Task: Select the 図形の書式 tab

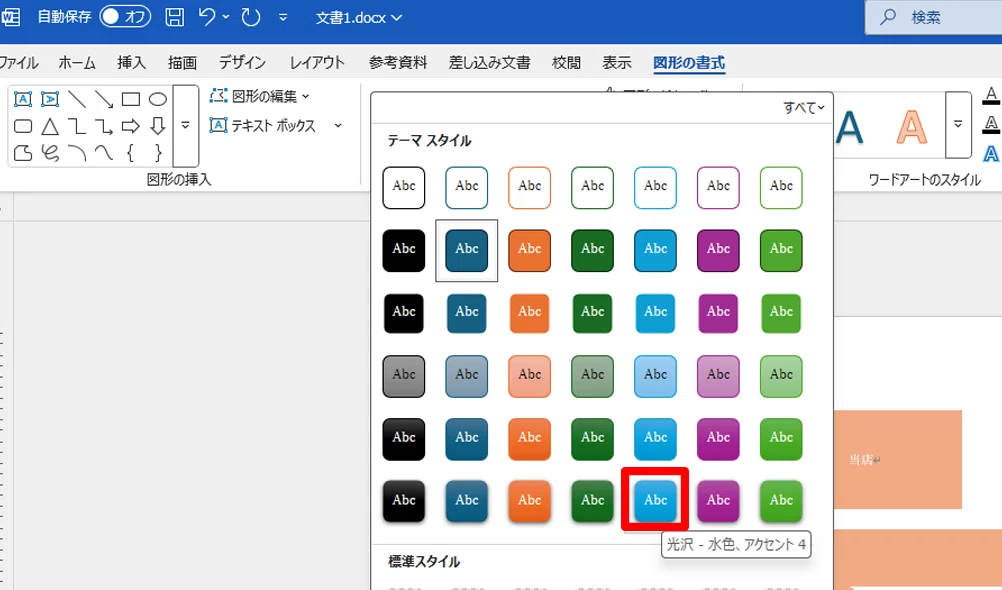Action: pos(689,62)
